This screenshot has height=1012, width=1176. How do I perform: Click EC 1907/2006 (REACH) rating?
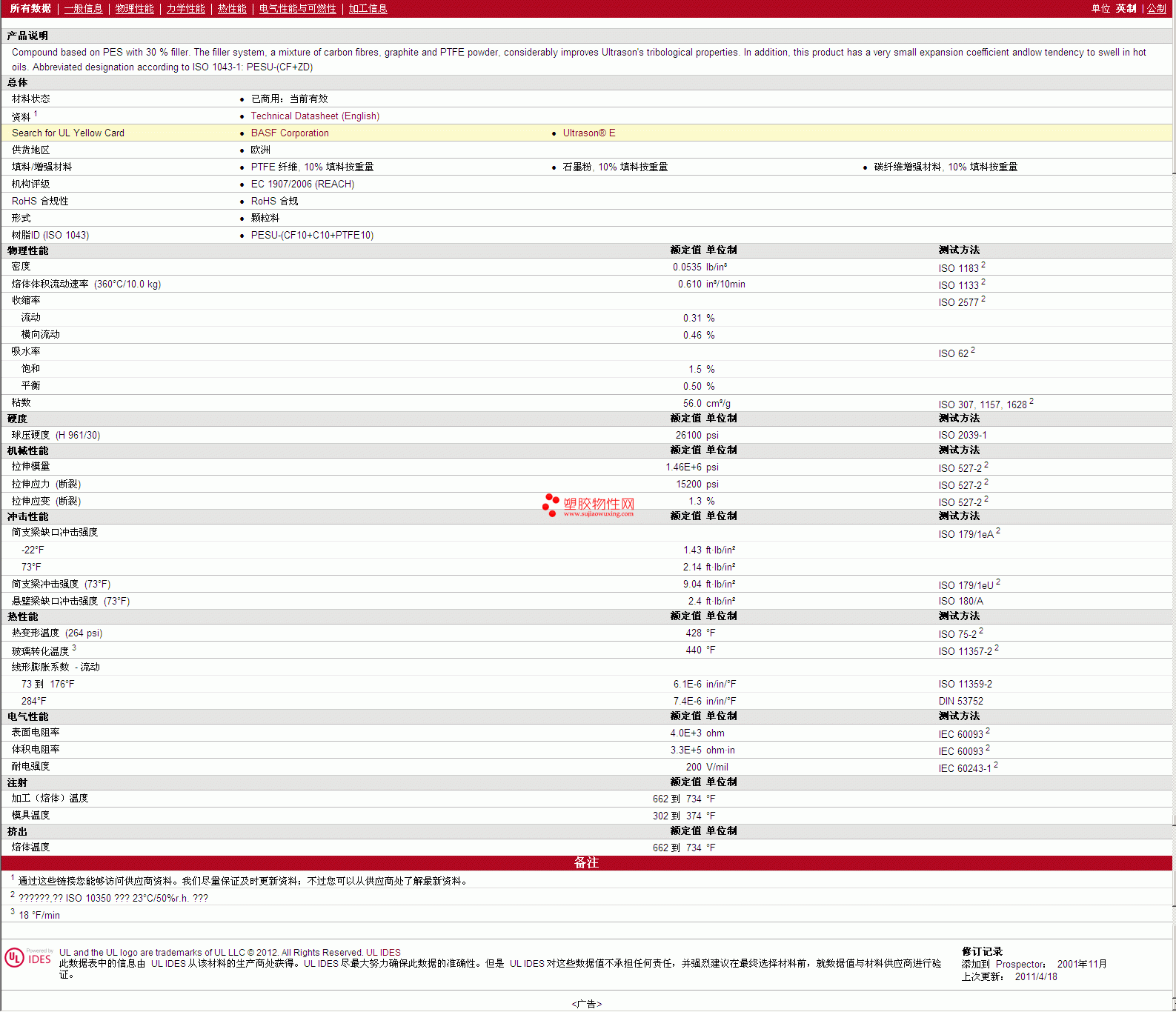tap(302, 184)
